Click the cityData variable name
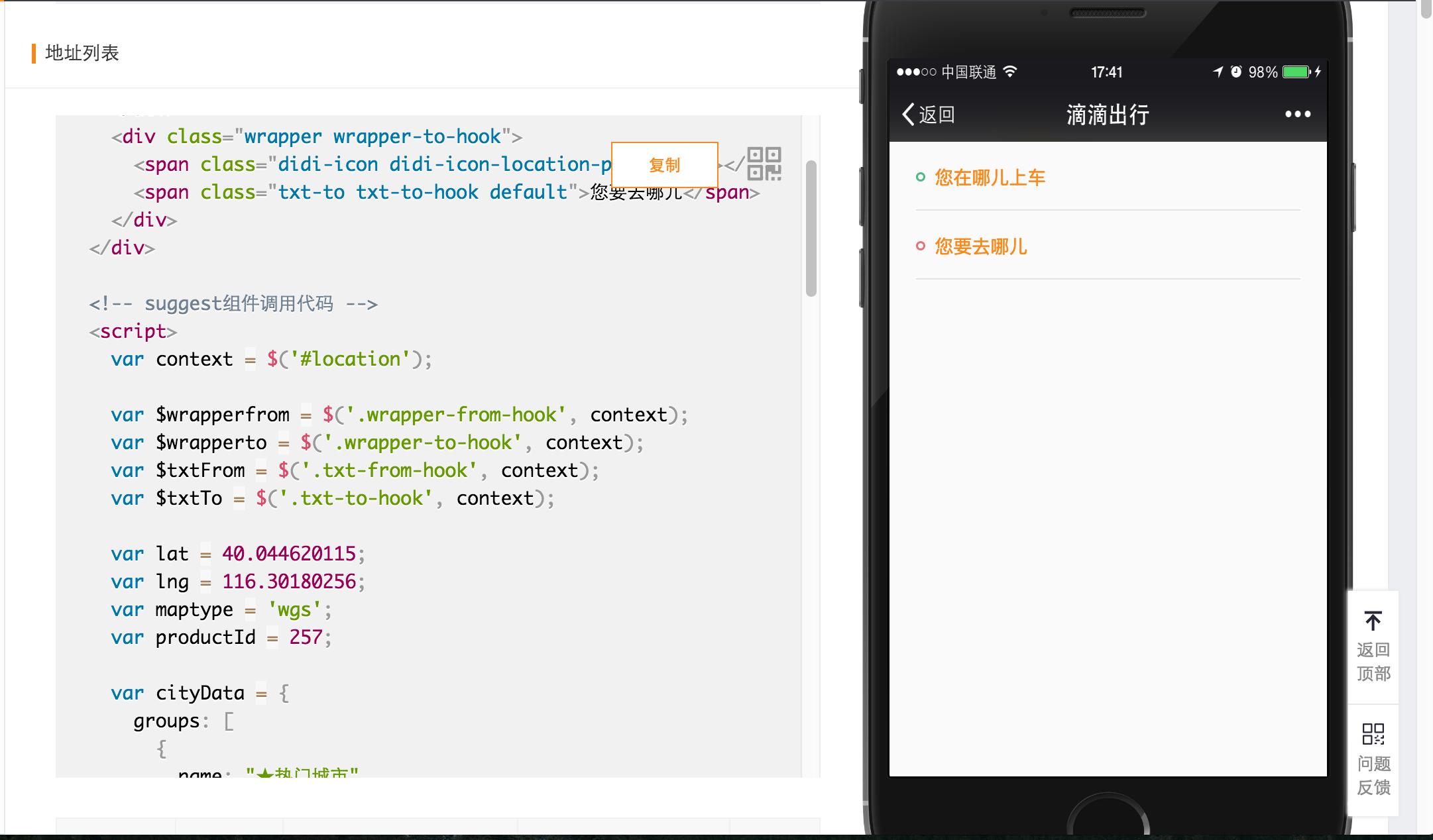 200,693
